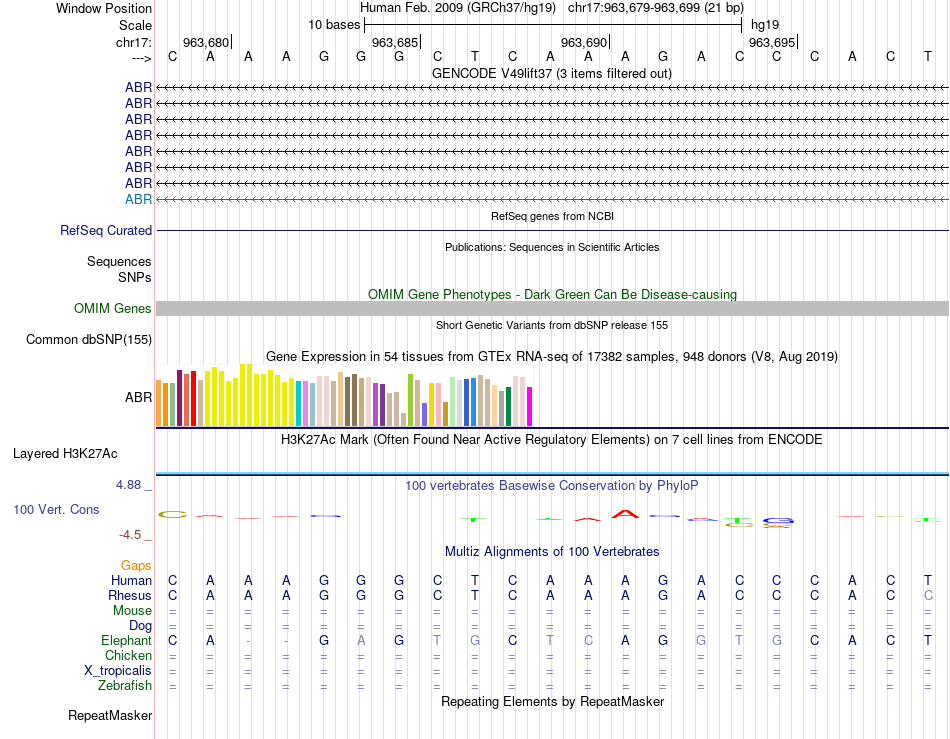This screenshot has width=950, height=739.
Task: Click the lime-green bar in the GTEx chart
Action: click(x=410, y=400)
